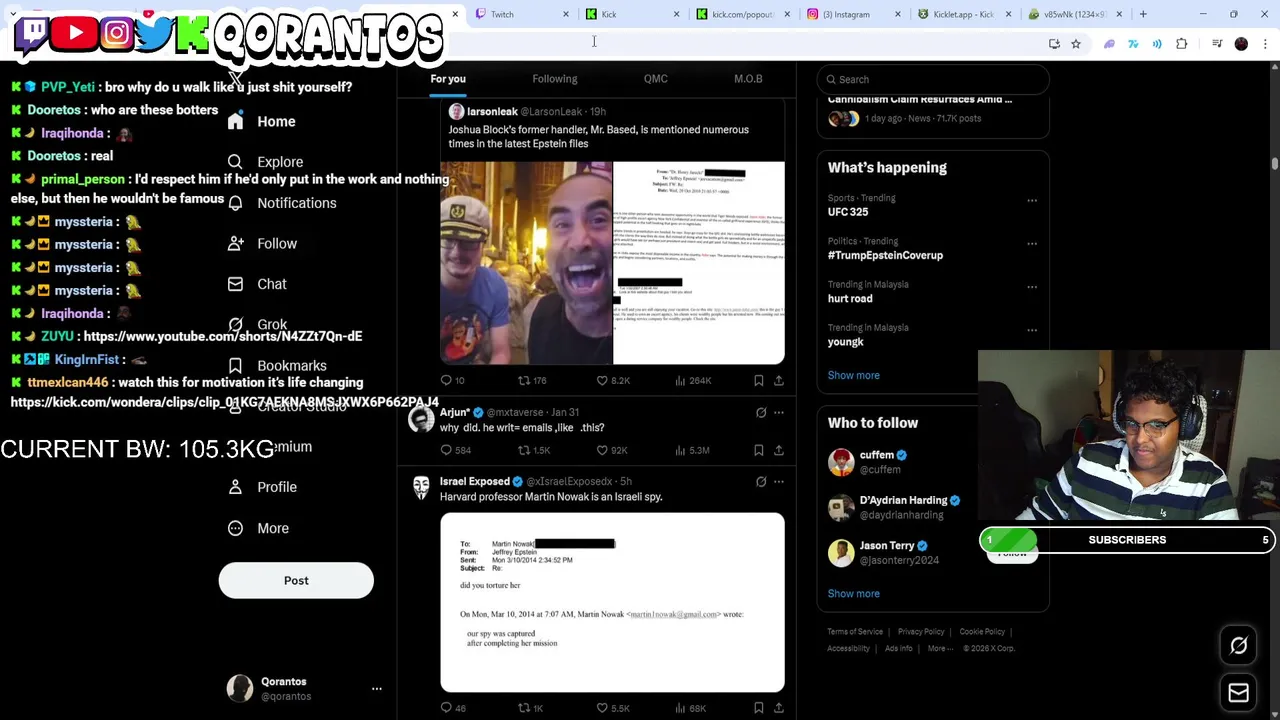
Task: Open cuffem profile suggestion
Action: 866,462
